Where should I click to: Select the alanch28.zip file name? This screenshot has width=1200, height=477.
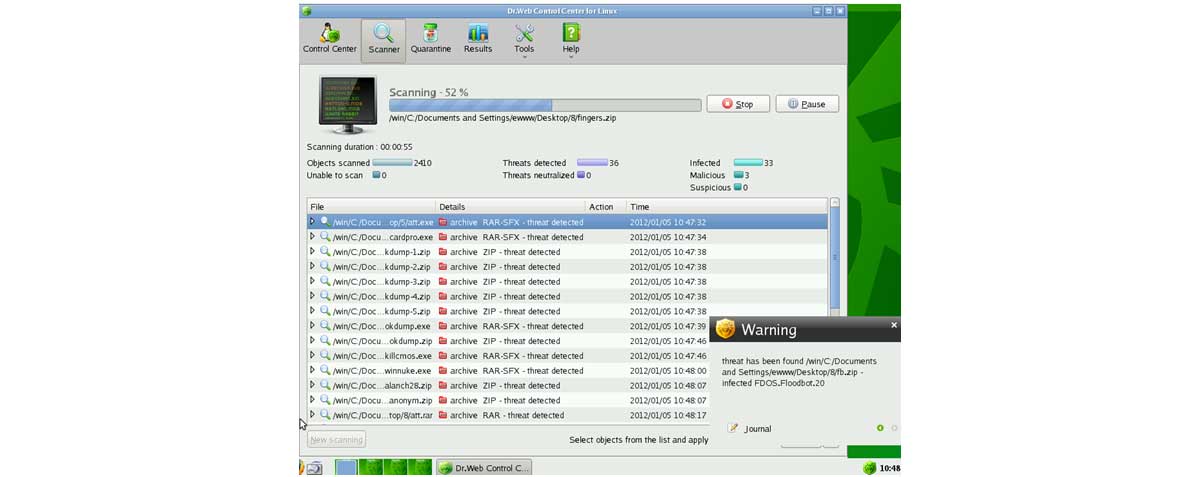coord(382,385)
